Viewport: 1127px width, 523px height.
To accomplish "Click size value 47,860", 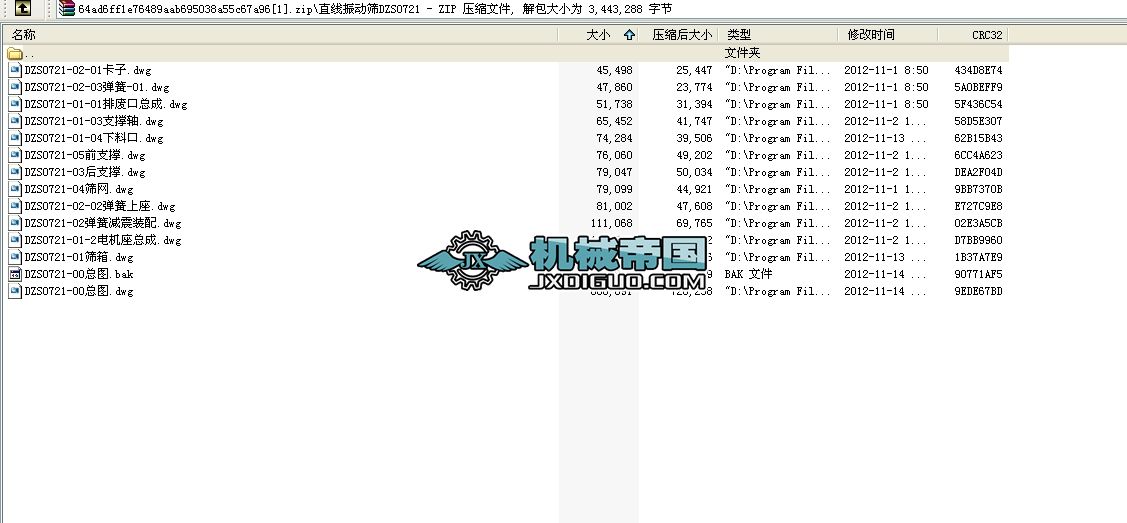I will (615, 88).
